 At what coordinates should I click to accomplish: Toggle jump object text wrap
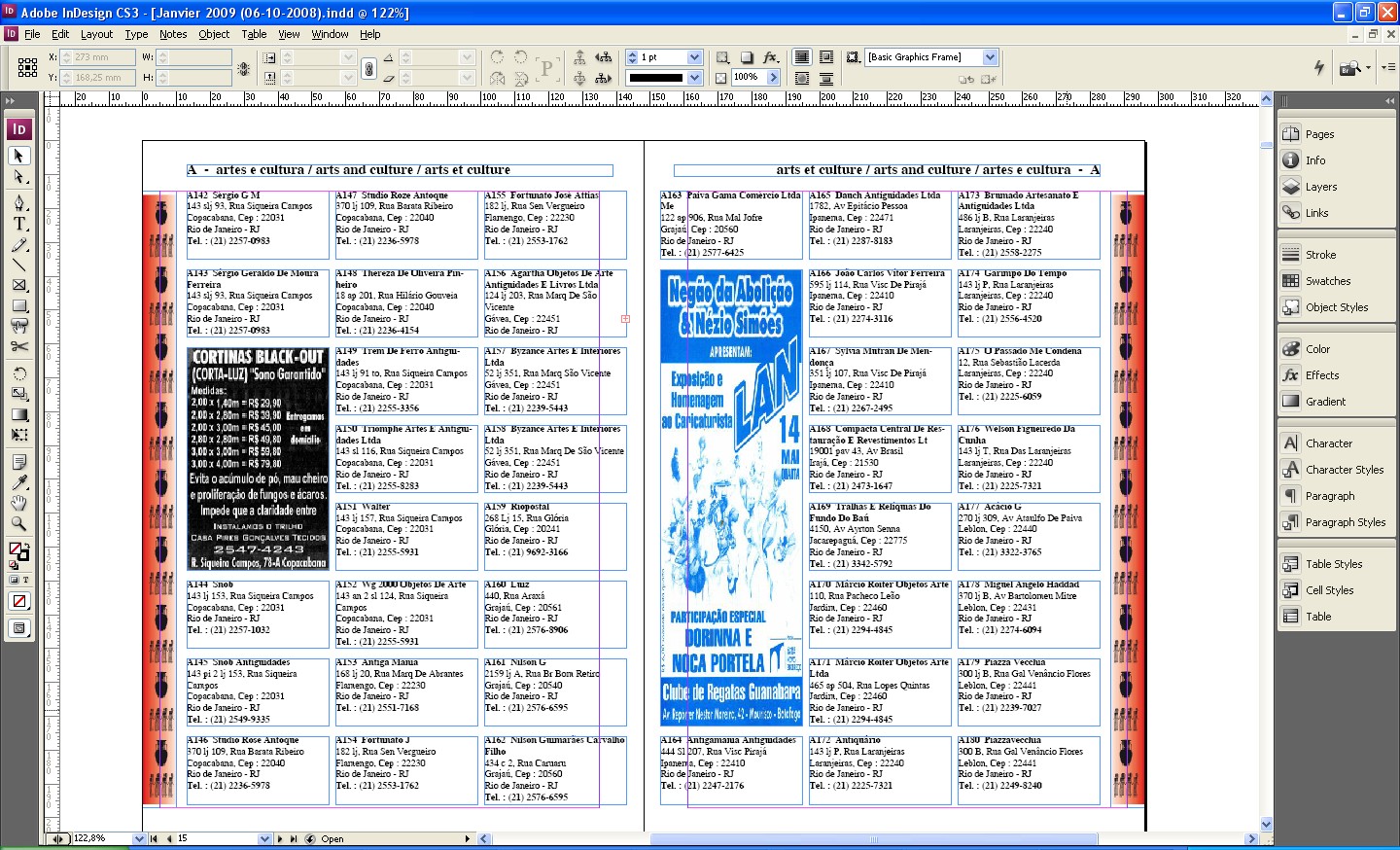click(826, 78)
